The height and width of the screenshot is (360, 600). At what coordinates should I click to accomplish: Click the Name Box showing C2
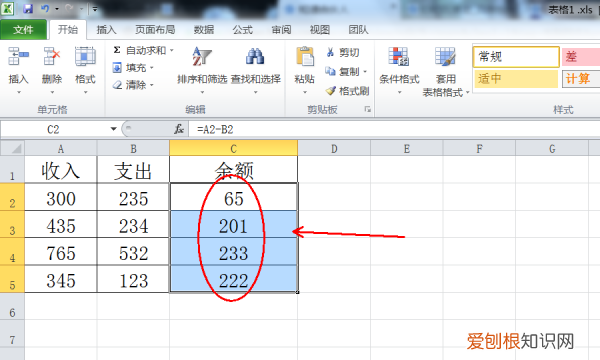coord(54,129)
